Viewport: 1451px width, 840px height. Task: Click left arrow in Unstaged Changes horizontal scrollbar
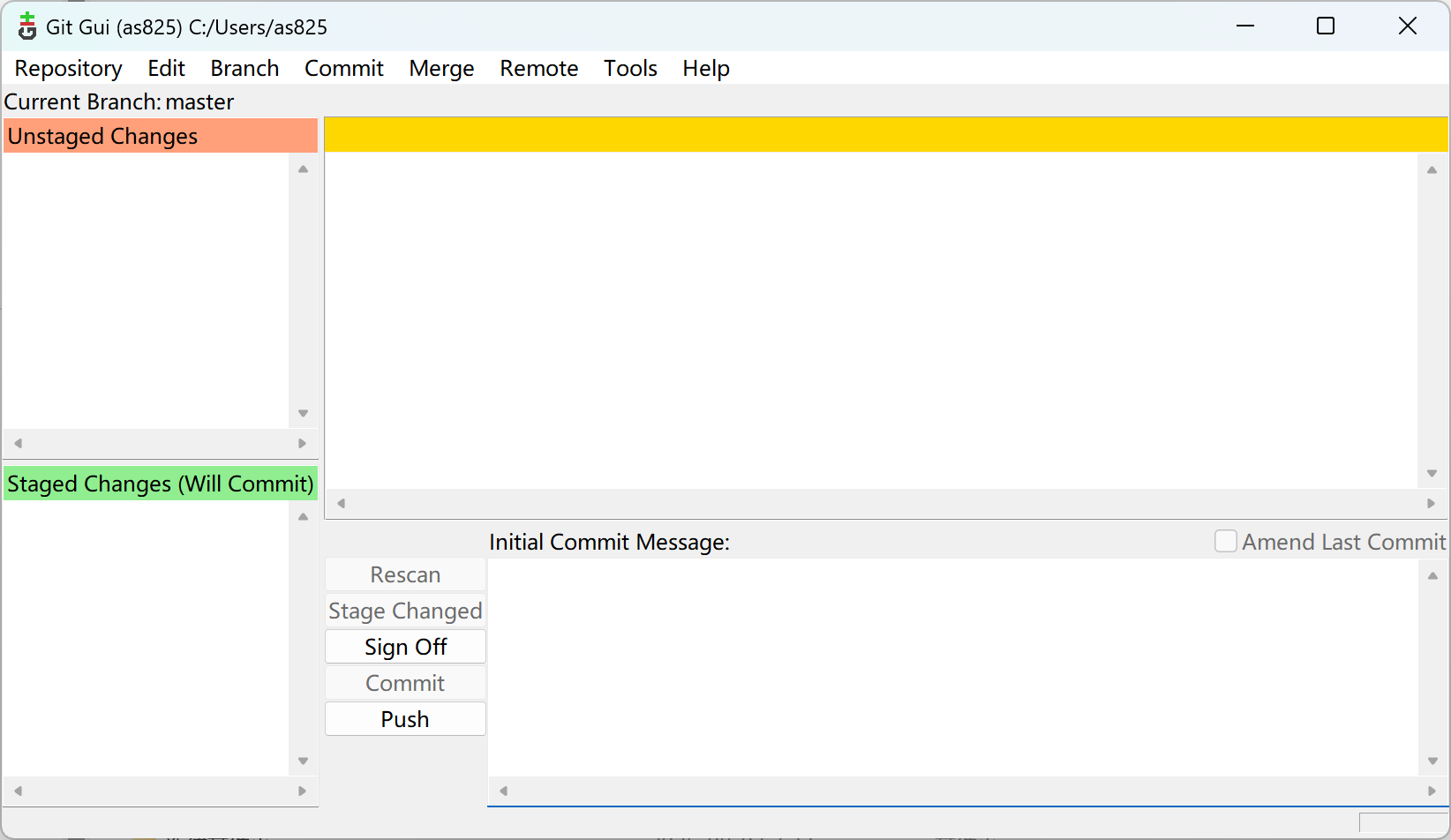pos(18,443)
